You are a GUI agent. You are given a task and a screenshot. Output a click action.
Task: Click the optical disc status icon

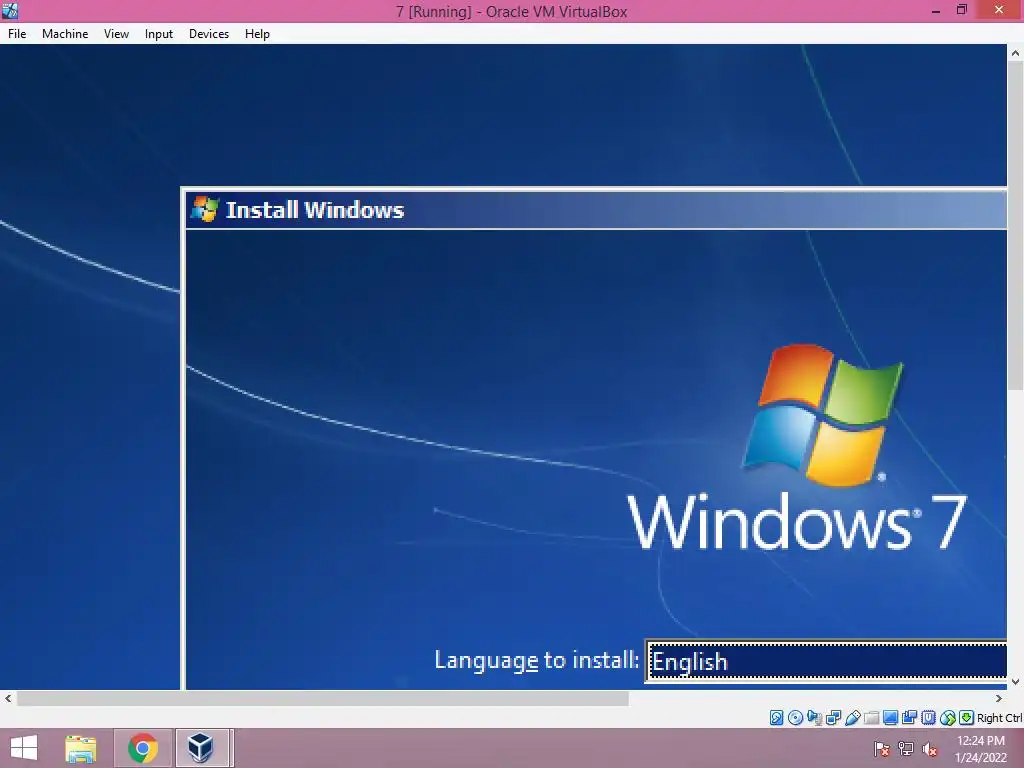795,718
